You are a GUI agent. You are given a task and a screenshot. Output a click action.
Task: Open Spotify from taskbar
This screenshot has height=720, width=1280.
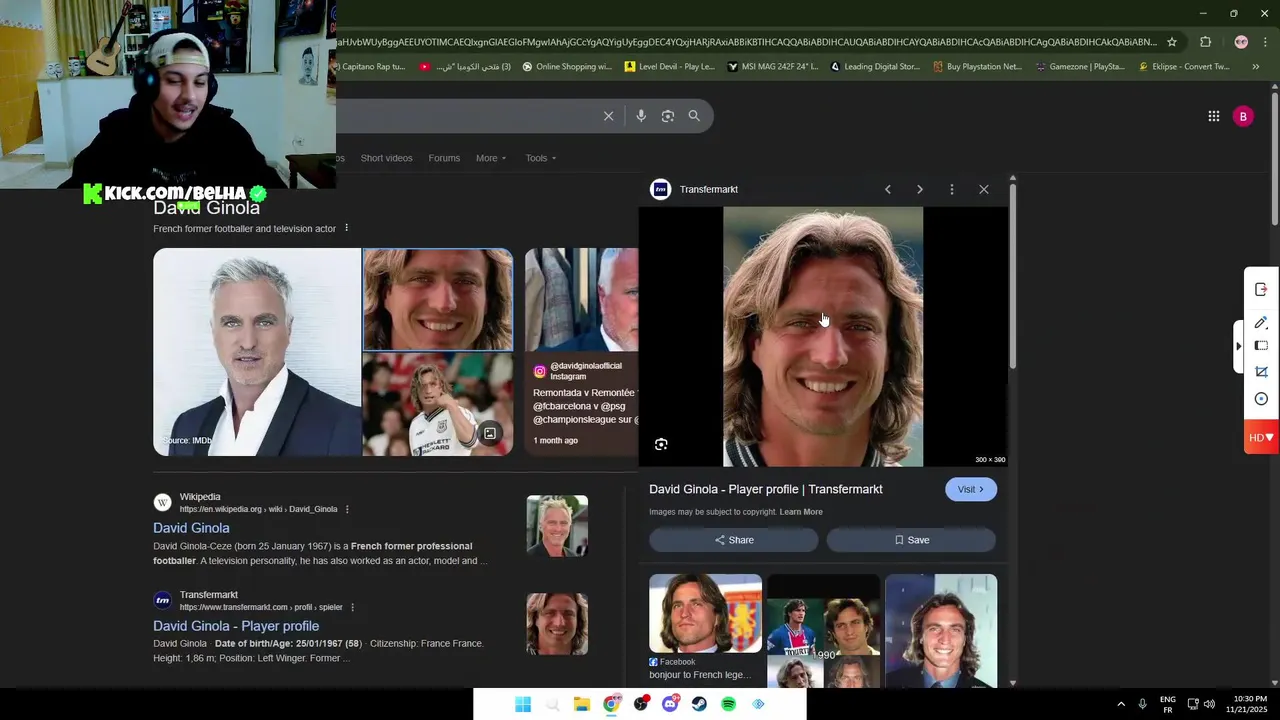(729, 704)
